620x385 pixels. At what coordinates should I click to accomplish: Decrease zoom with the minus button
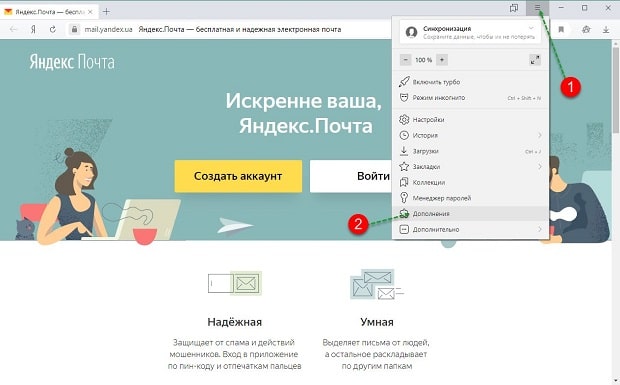[405, 60]
